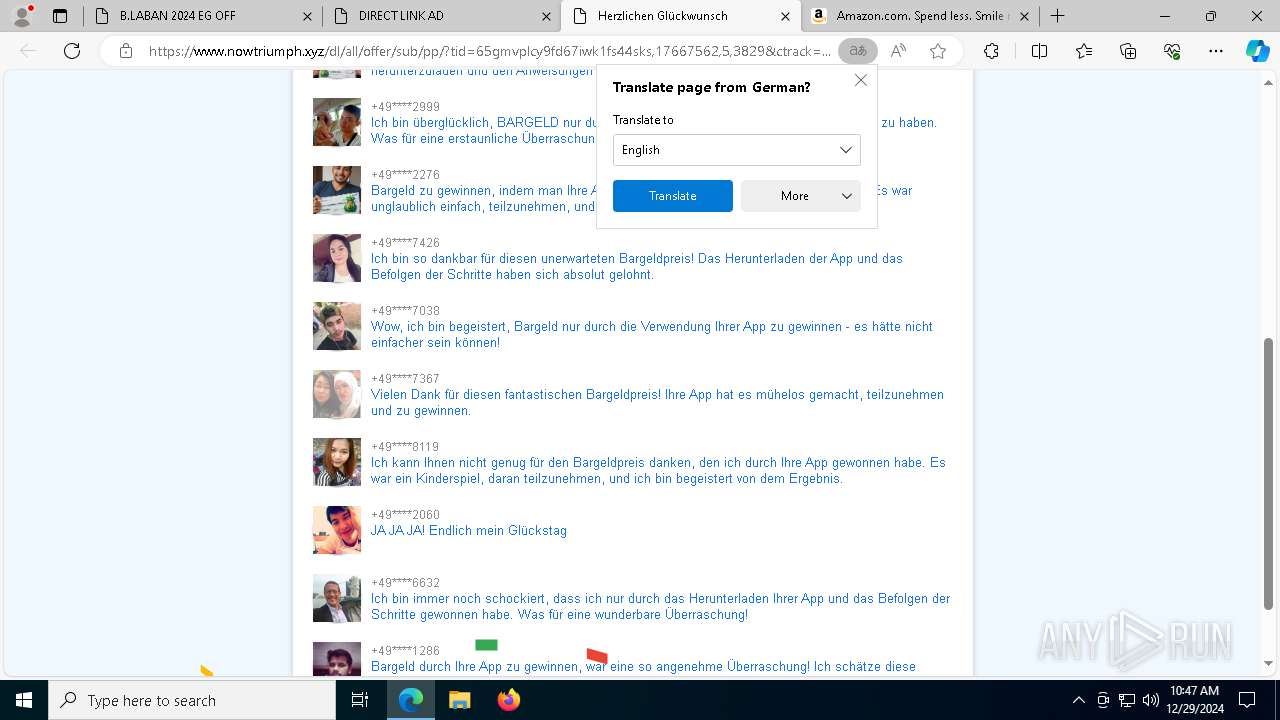This screenshot has width=1280, height=720.
Task: Click avatar of user +49****7038
Action: point(337,326)
